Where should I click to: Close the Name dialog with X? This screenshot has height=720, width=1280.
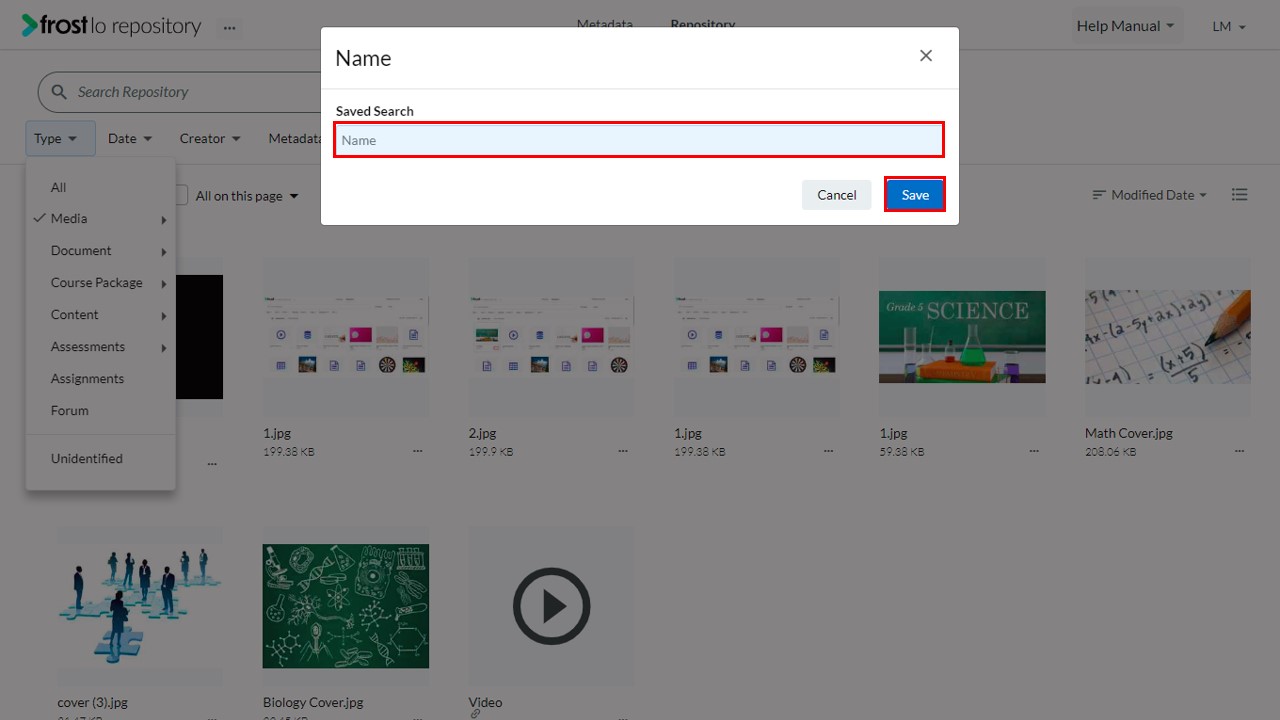tap(926, 56)
